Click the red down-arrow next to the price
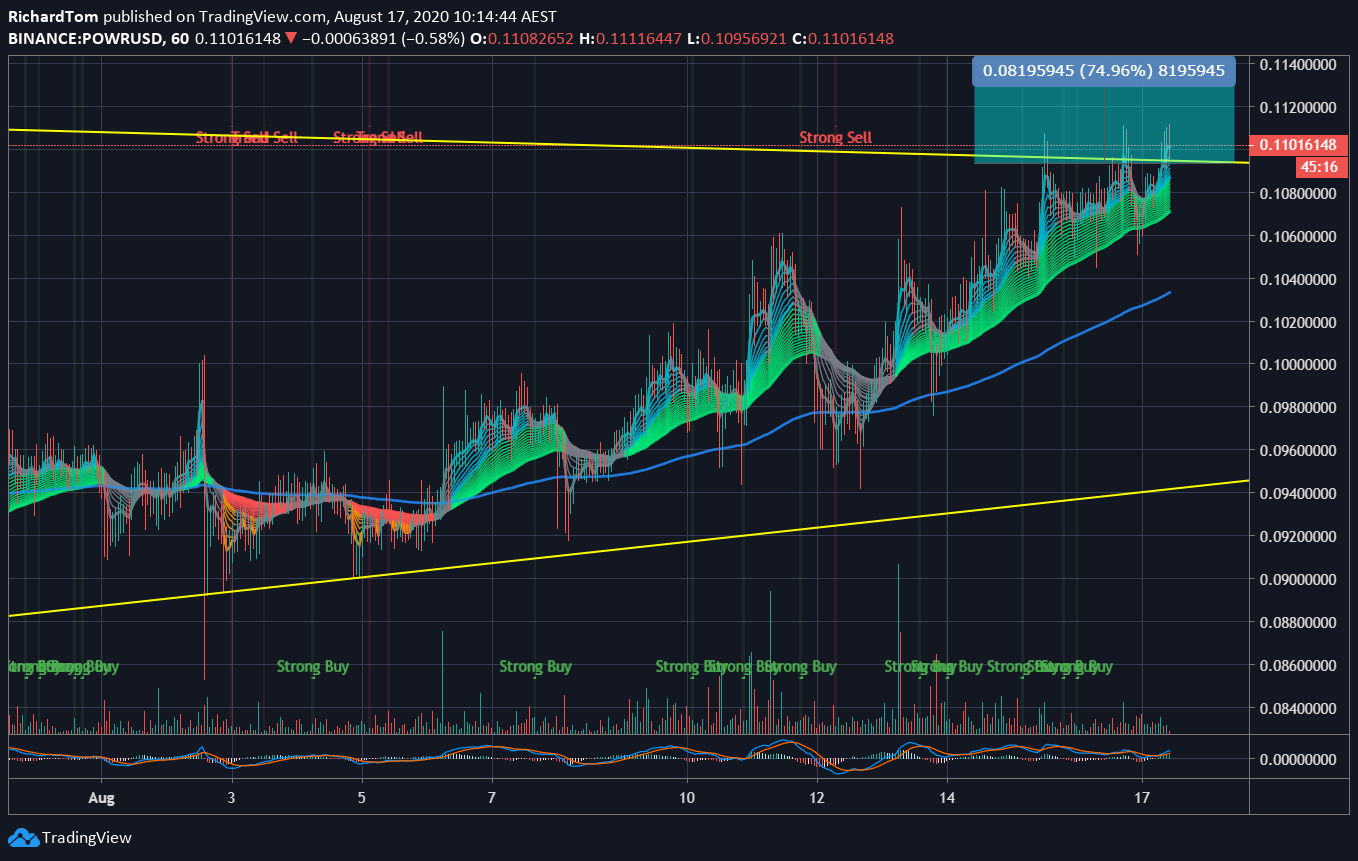Viewport: 1358px width, 861px height. pos(290,38)
